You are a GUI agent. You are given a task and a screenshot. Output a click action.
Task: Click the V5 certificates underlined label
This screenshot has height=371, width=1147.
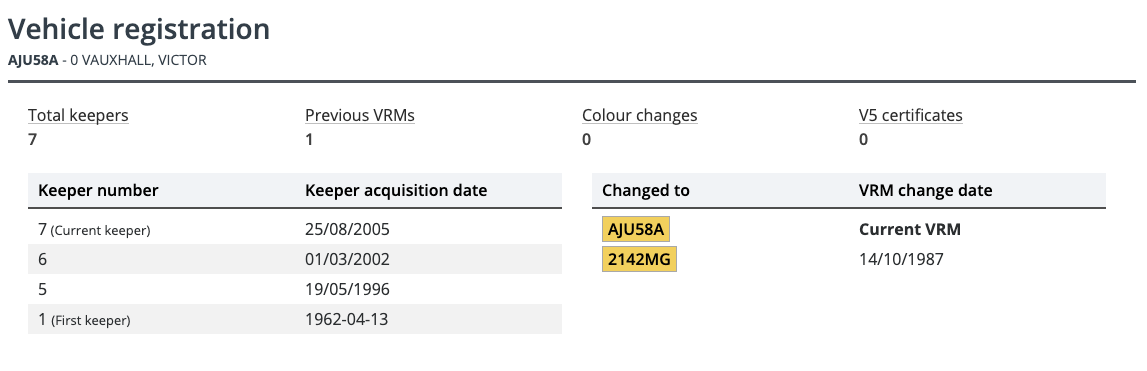pyautogui.click(x=911, y=116)
